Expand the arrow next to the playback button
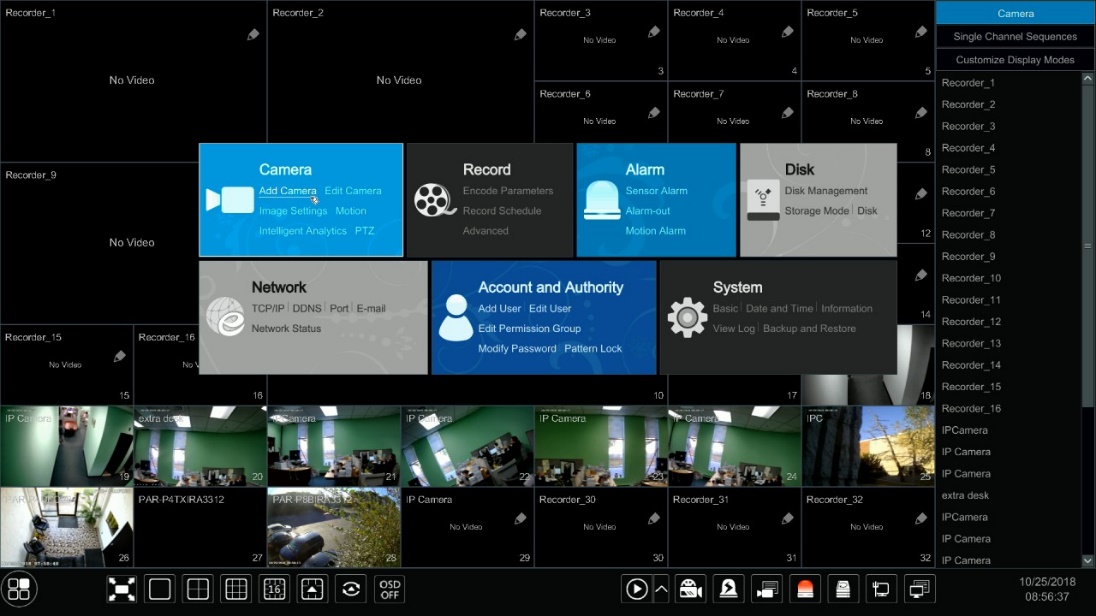The width and height of the screenshot is (1096, 616). [661, 589]
